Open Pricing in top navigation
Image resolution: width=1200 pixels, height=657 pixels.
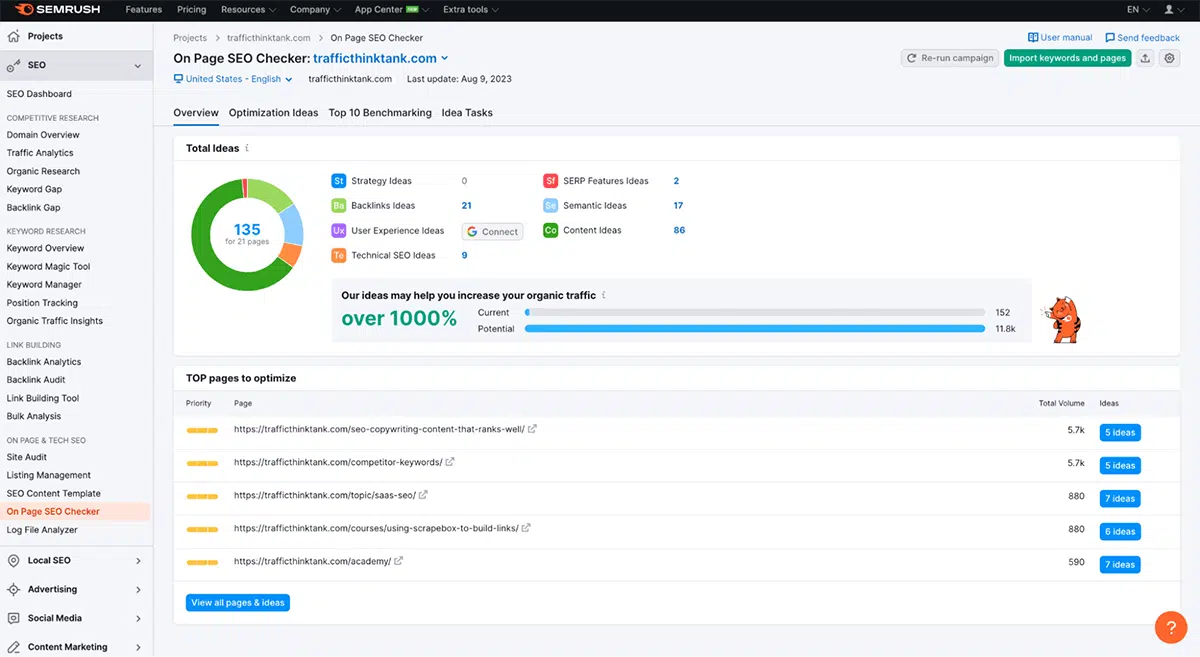[x=191, y=9]
